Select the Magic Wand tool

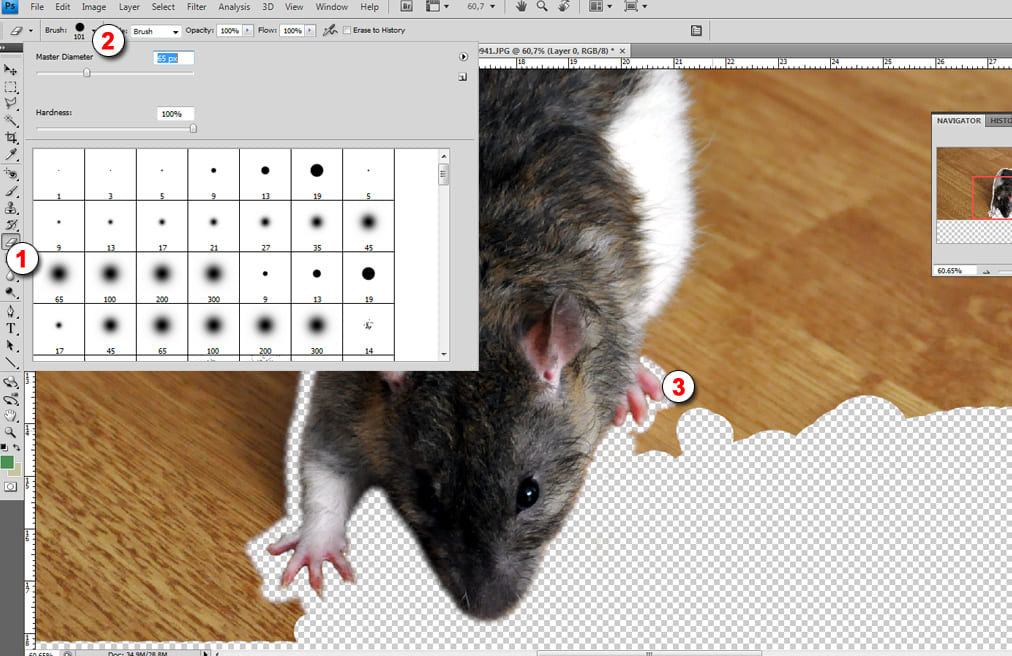pos(11,120)
